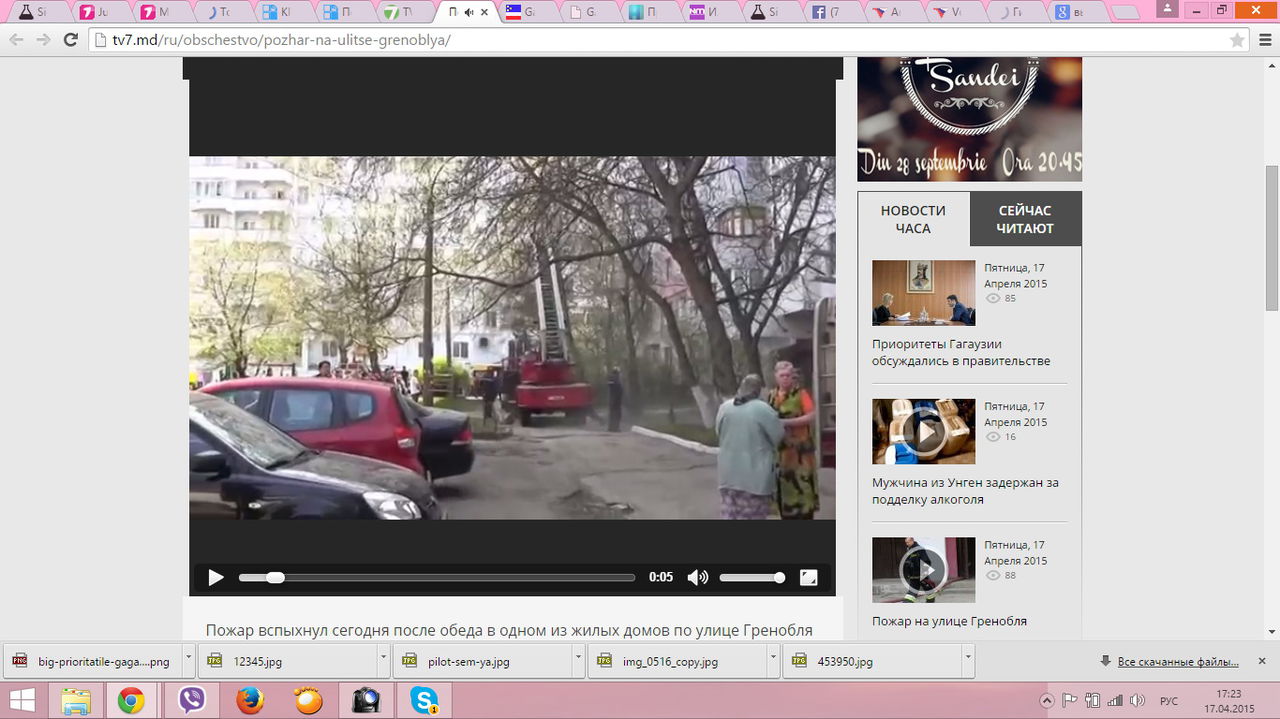Open the battery power tray icon
1280x719 pixels.
[1093, 701]
